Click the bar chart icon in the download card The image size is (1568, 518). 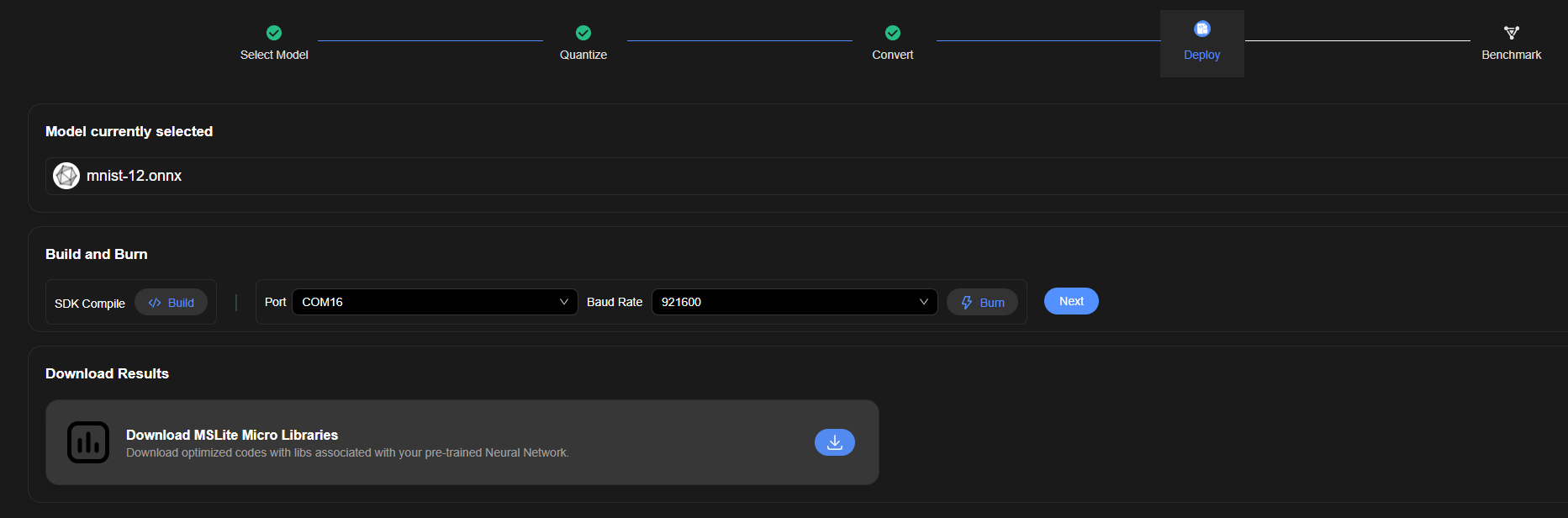[x=88, y=442]
